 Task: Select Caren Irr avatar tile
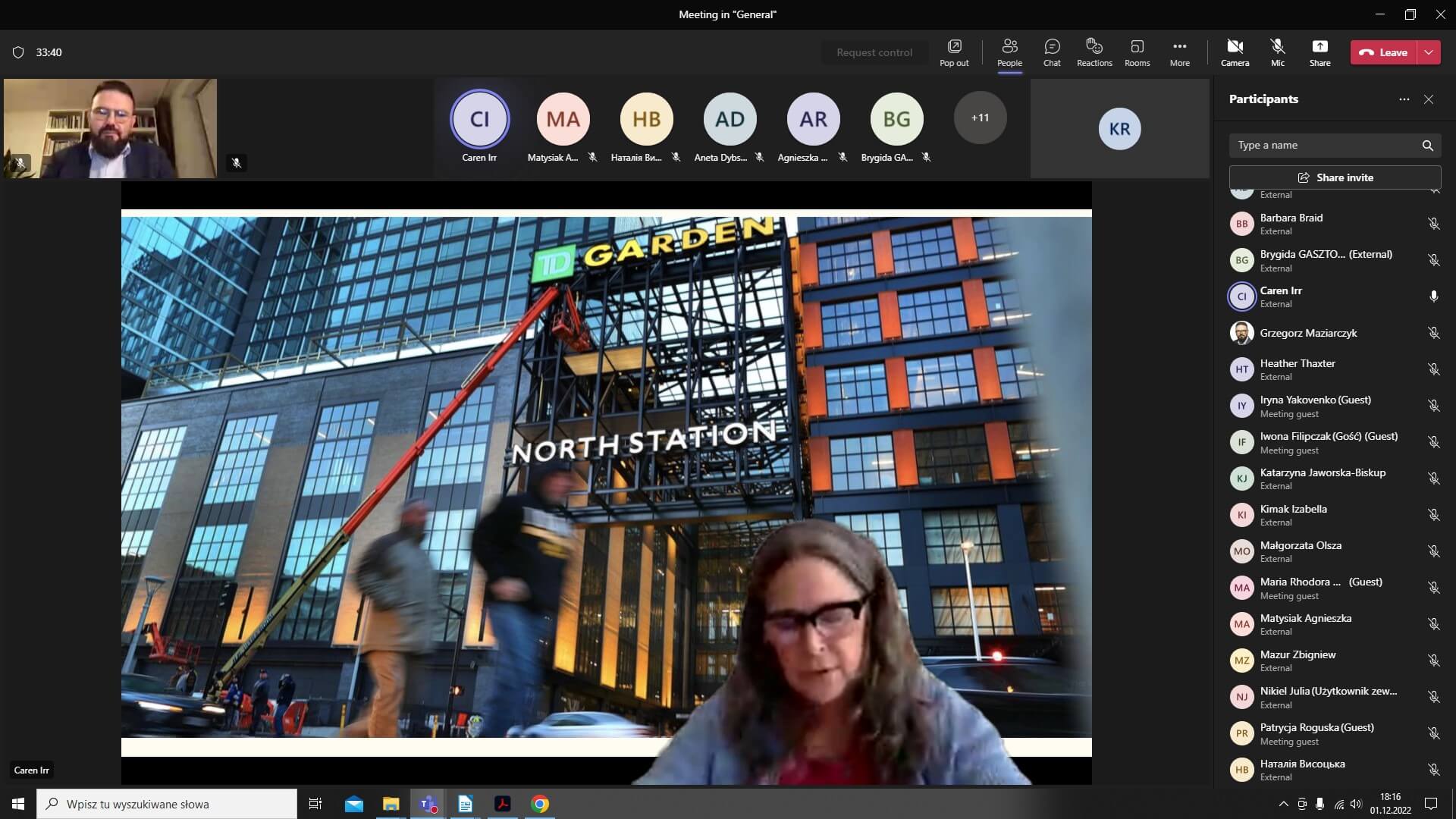(479, 119)
